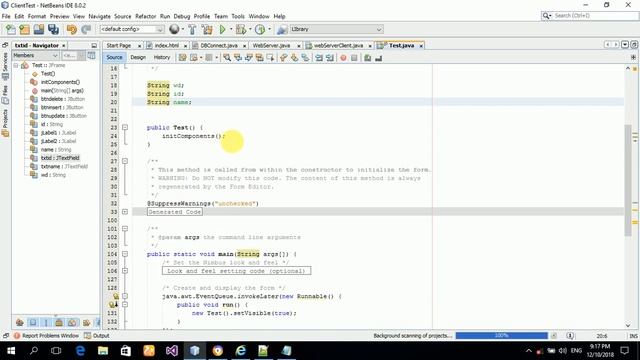Image resolution: width=640 pixels, height=360 pixels.
Task: Click the Shift Line Left editor icon
Action: click(319, 58)
